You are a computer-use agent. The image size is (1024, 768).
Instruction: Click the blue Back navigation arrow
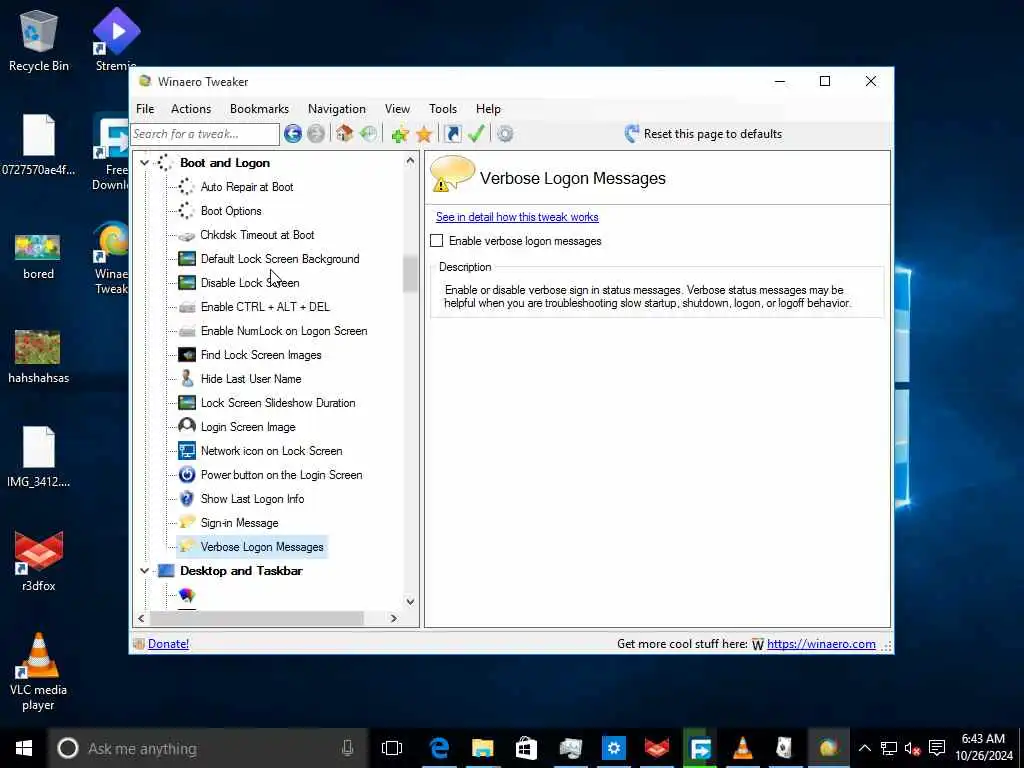click(293, 134)
